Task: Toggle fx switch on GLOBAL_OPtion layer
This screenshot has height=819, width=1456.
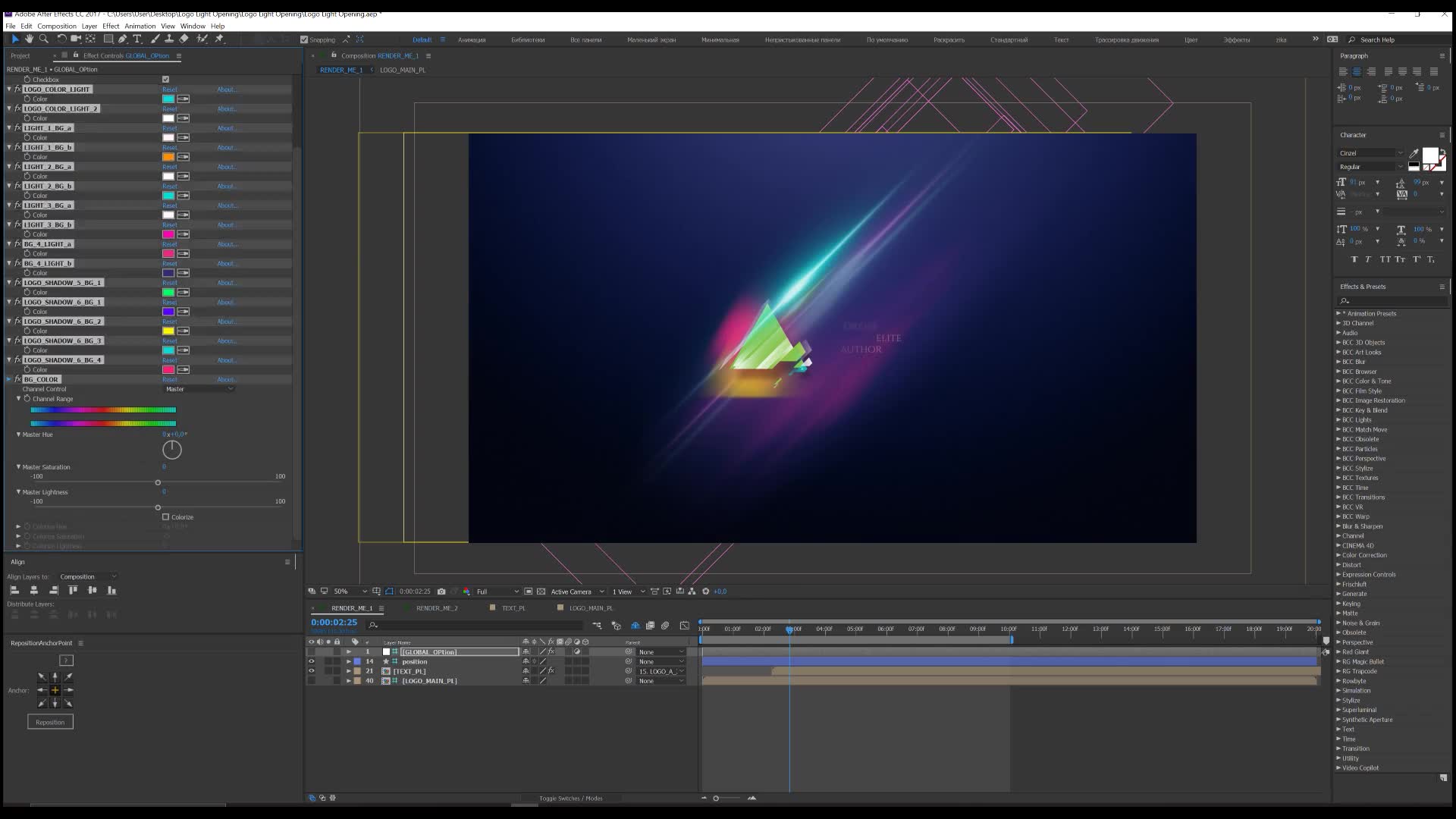Action: (551, 651)
